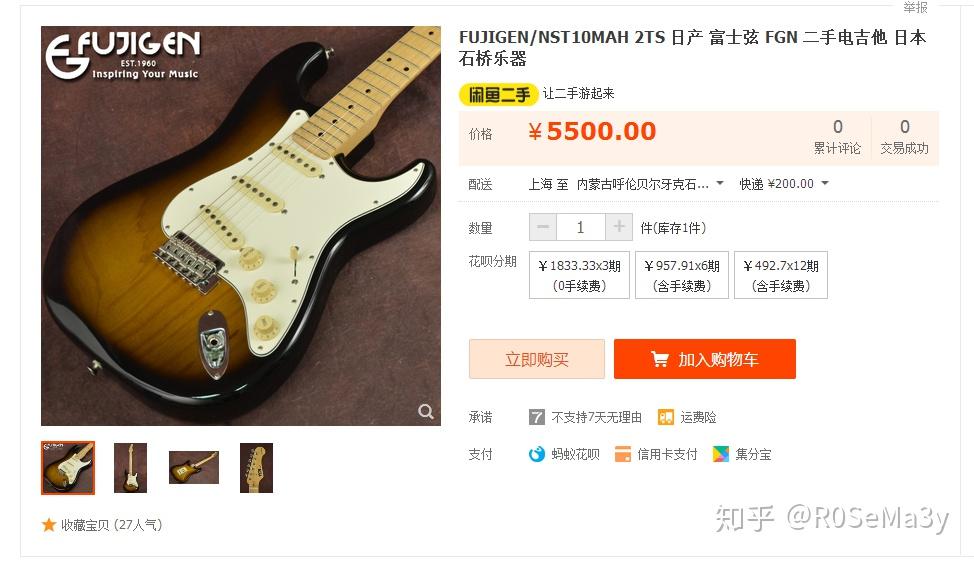
Task: Click the 集分宝 colorful icon
Action: click(721, 455)
